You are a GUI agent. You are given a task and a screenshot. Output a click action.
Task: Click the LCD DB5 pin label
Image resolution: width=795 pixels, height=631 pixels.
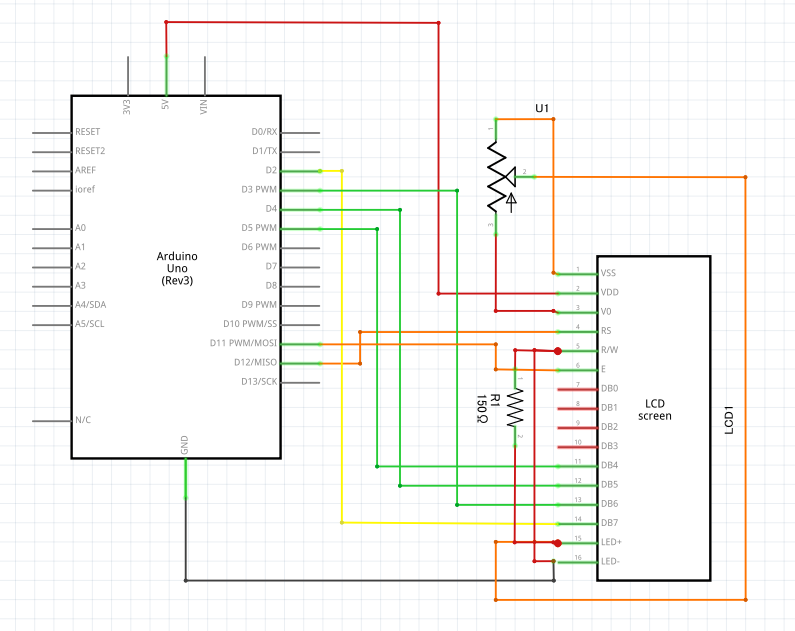pos(609,485)
